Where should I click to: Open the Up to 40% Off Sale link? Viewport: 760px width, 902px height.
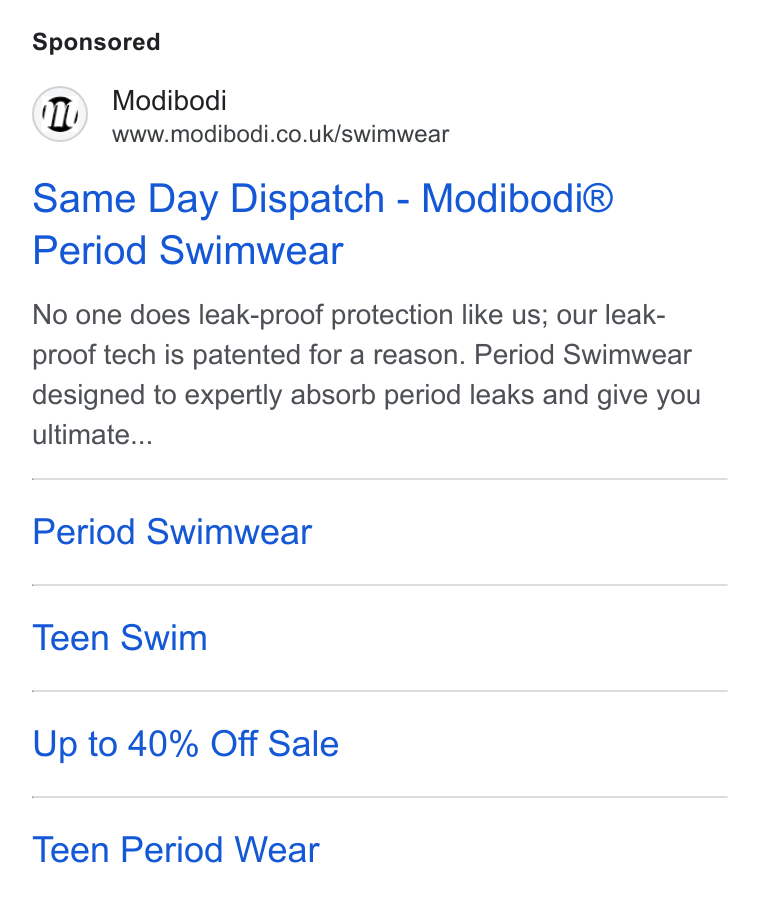coord(185,744)
